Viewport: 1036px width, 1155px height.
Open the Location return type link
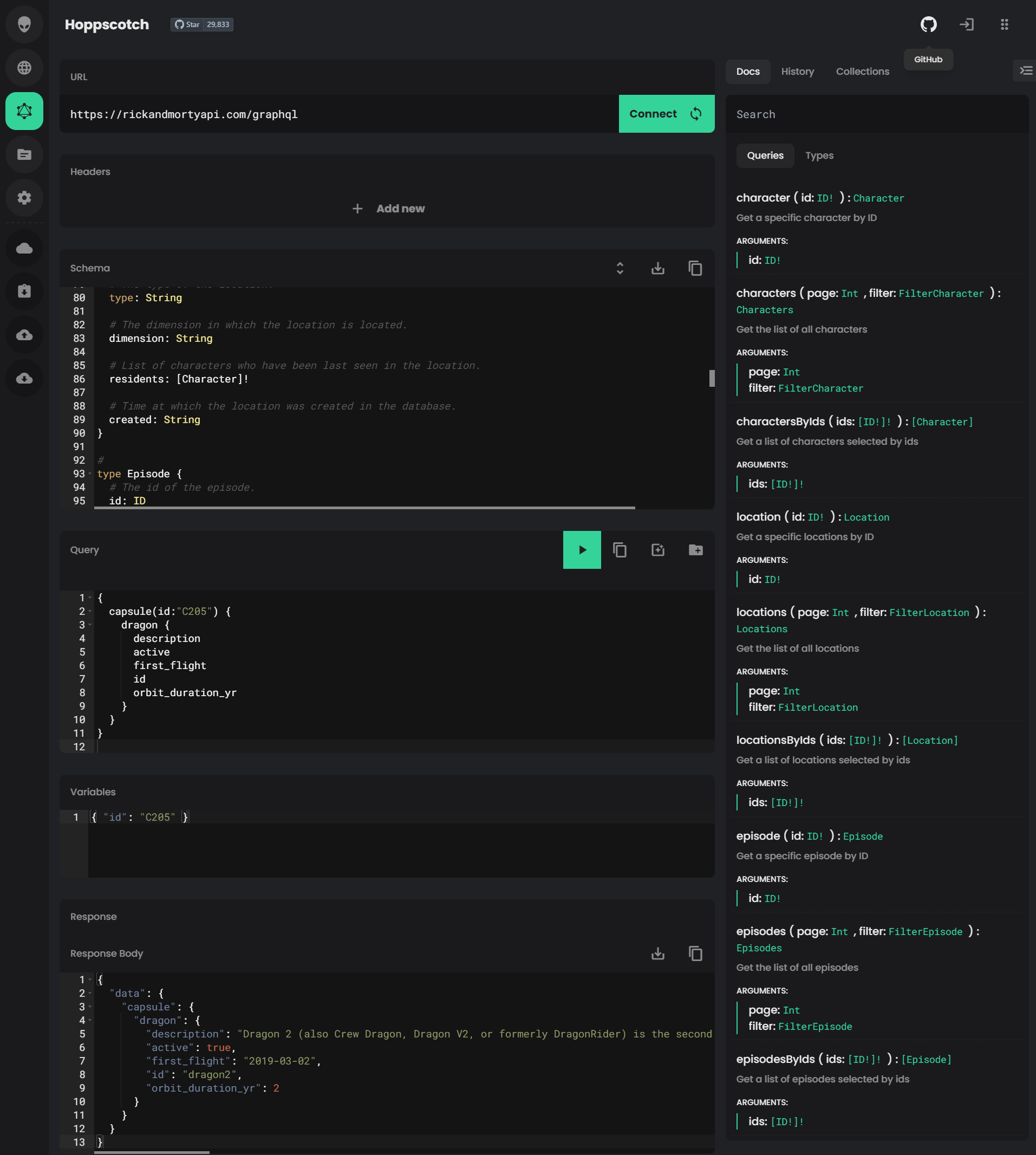point(866,517)
